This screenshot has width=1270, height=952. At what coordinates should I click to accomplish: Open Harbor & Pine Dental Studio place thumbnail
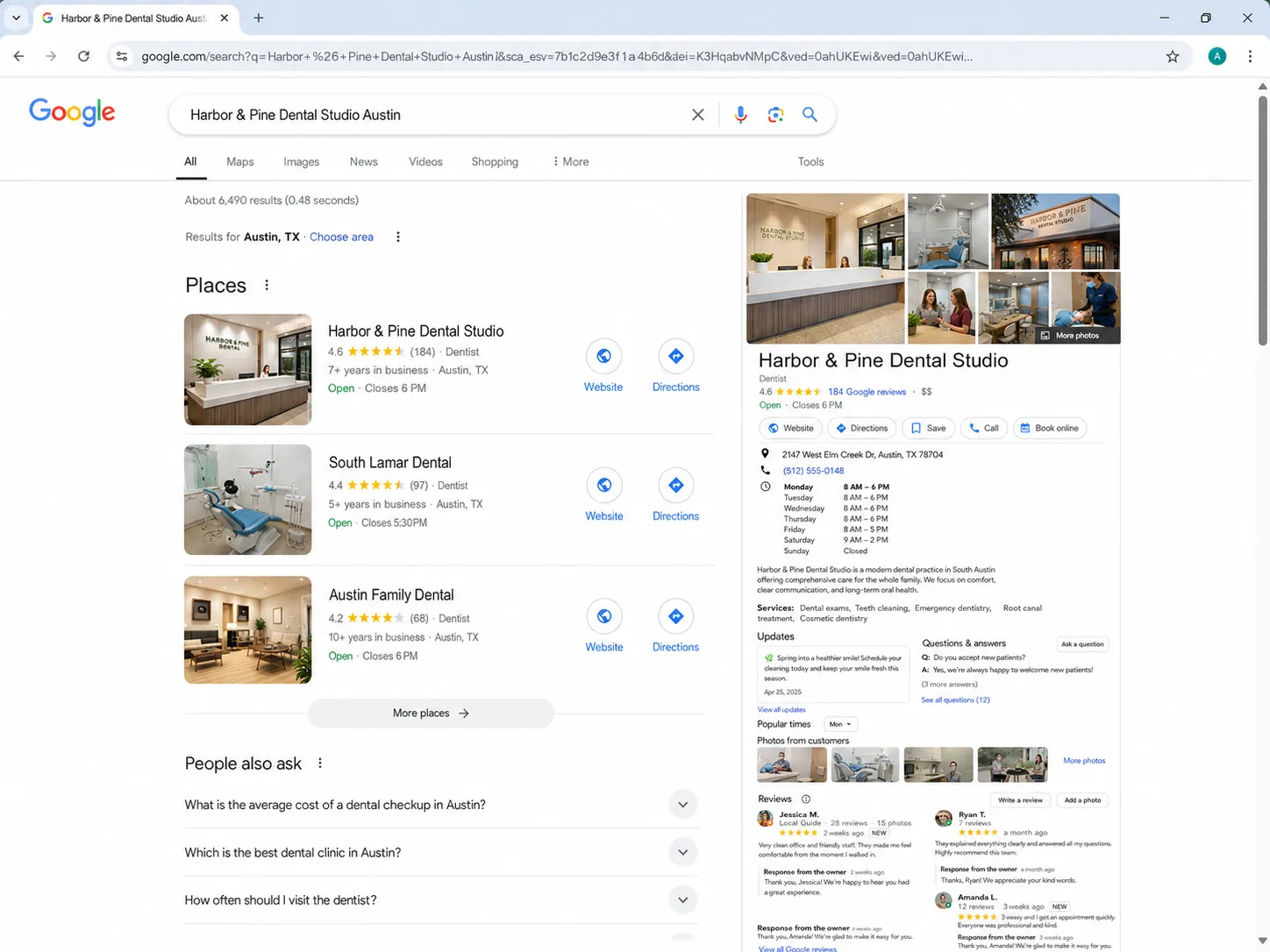point(247,369)
